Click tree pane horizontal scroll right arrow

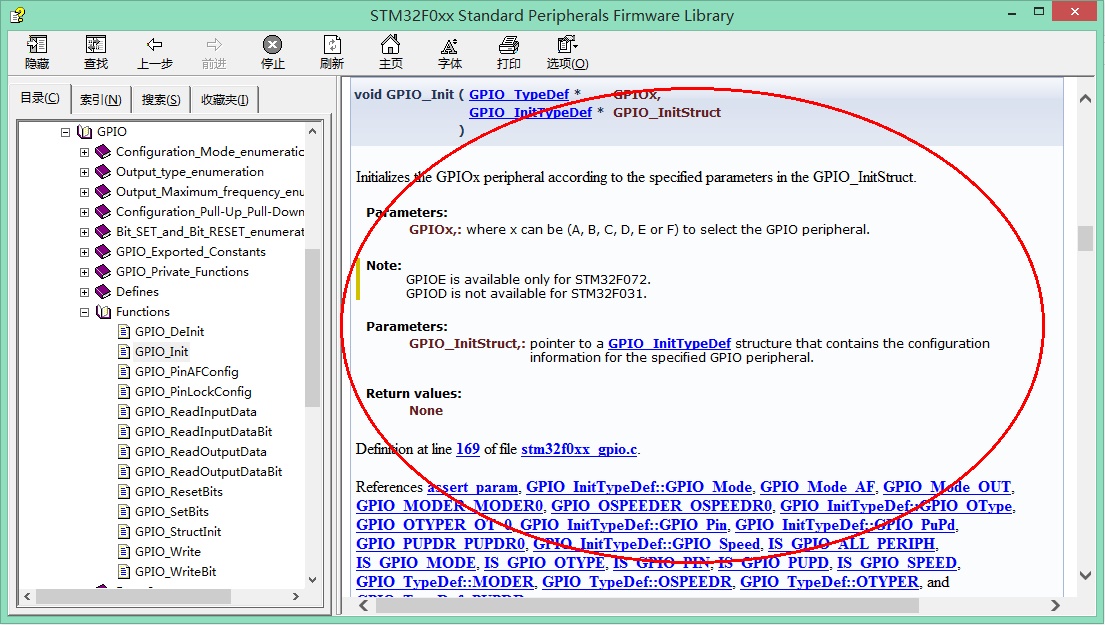(x=295, y=596)
